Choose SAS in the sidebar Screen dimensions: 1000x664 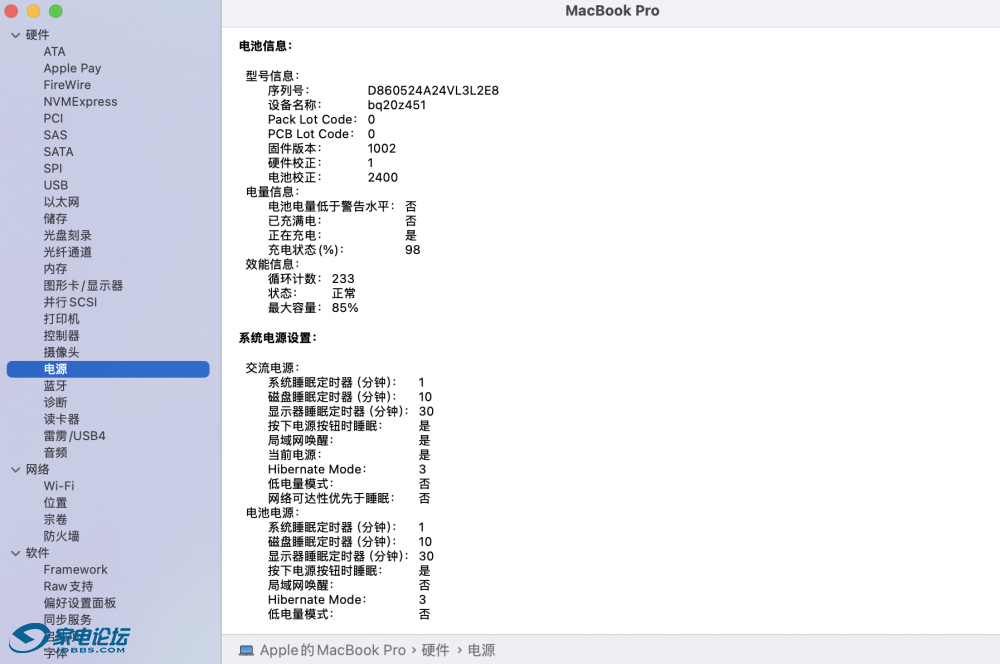pyautogui.click(x=55, y=135)
